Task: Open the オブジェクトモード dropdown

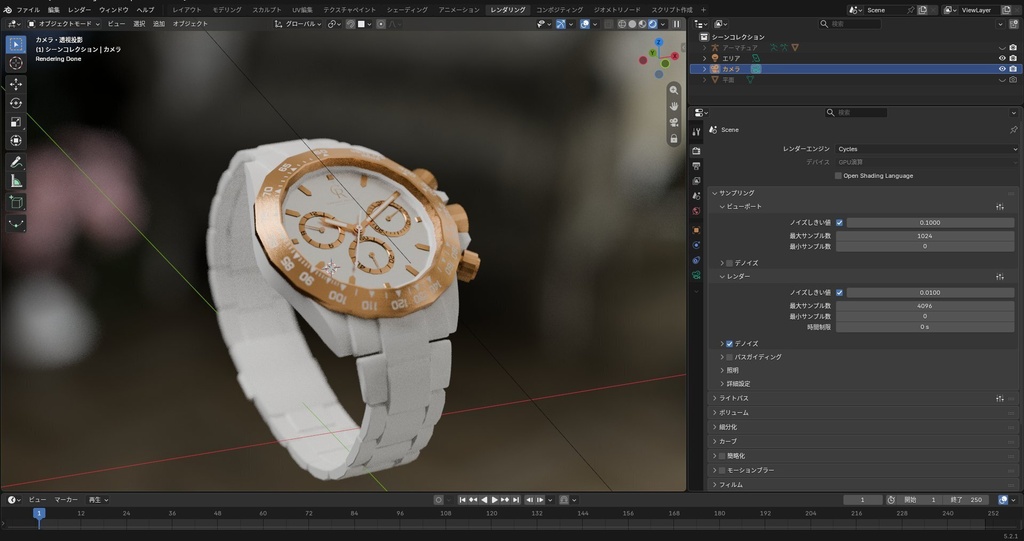Action: pyautogui.click(x=64, y=24)
